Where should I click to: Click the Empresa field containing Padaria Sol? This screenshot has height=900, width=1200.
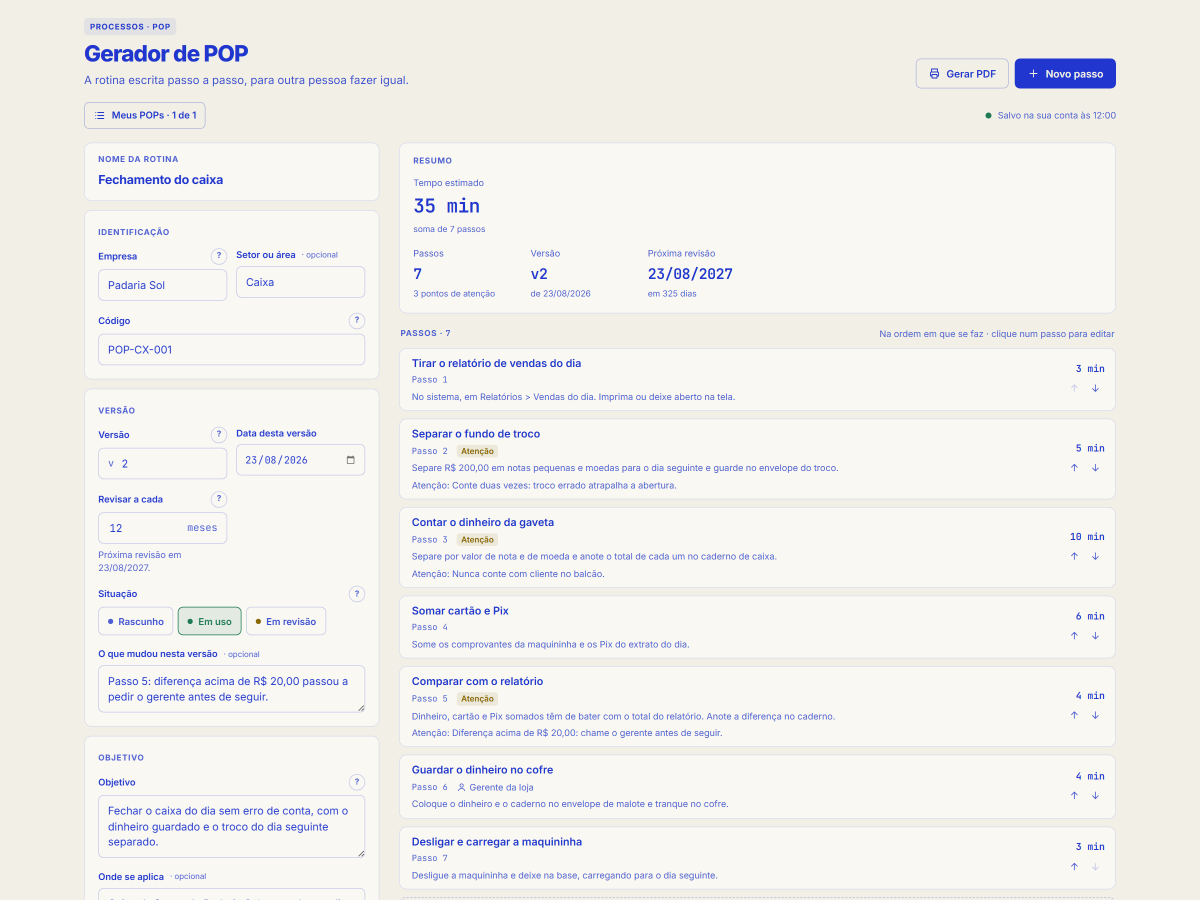(x=163, y=285)
